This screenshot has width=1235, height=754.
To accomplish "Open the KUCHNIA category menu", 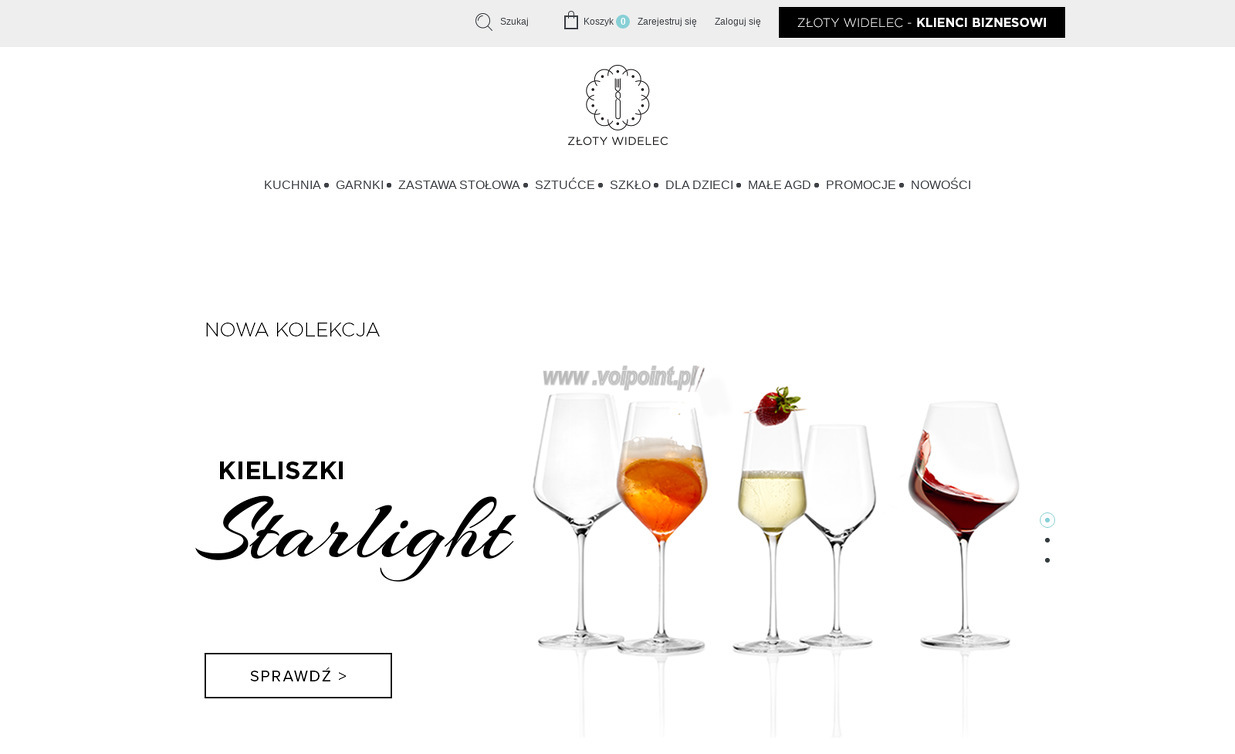I will [292, 185].
